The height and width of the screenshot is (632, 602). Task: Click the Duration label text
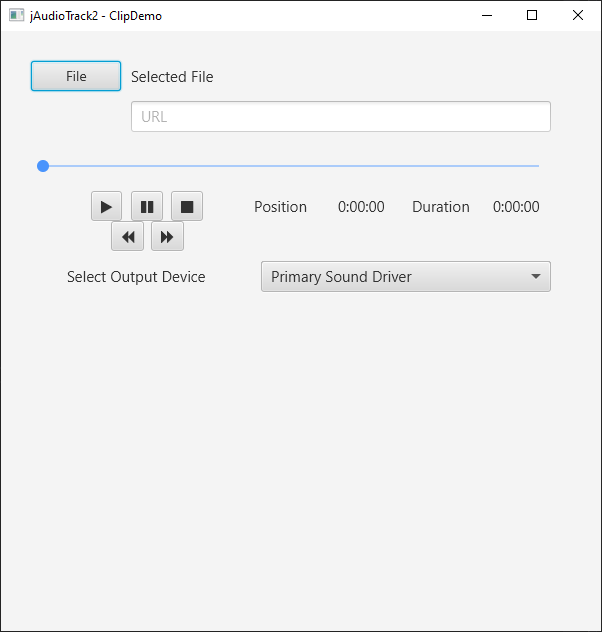tap(441, 207)
